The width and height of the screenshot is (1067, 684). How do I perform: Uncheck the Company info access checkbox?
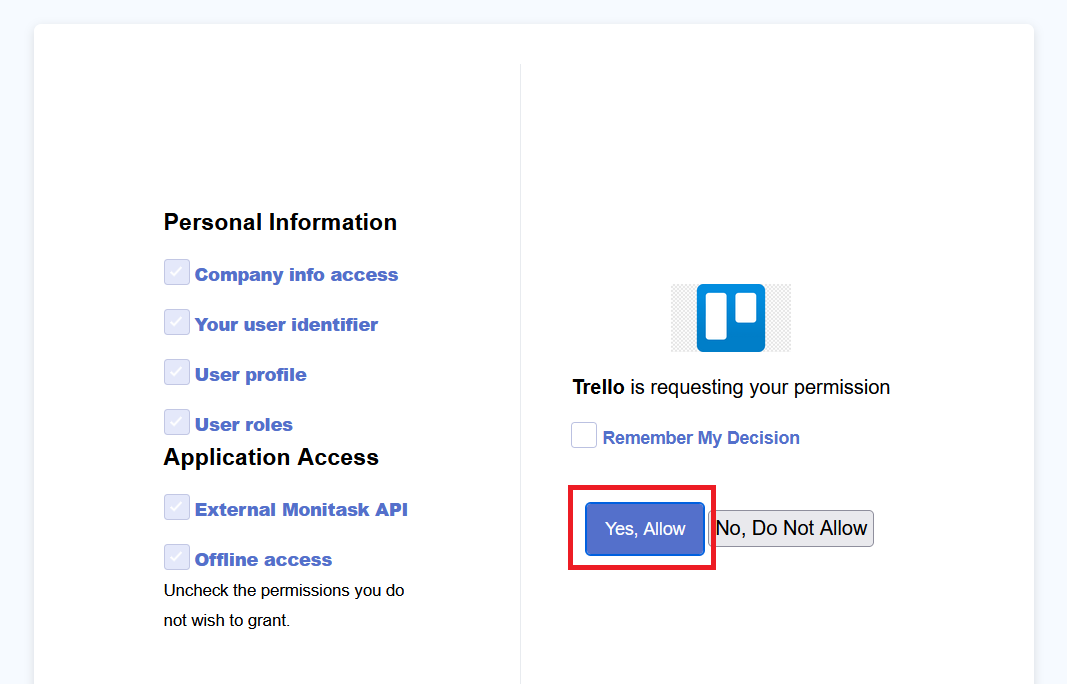pos(177,272)
